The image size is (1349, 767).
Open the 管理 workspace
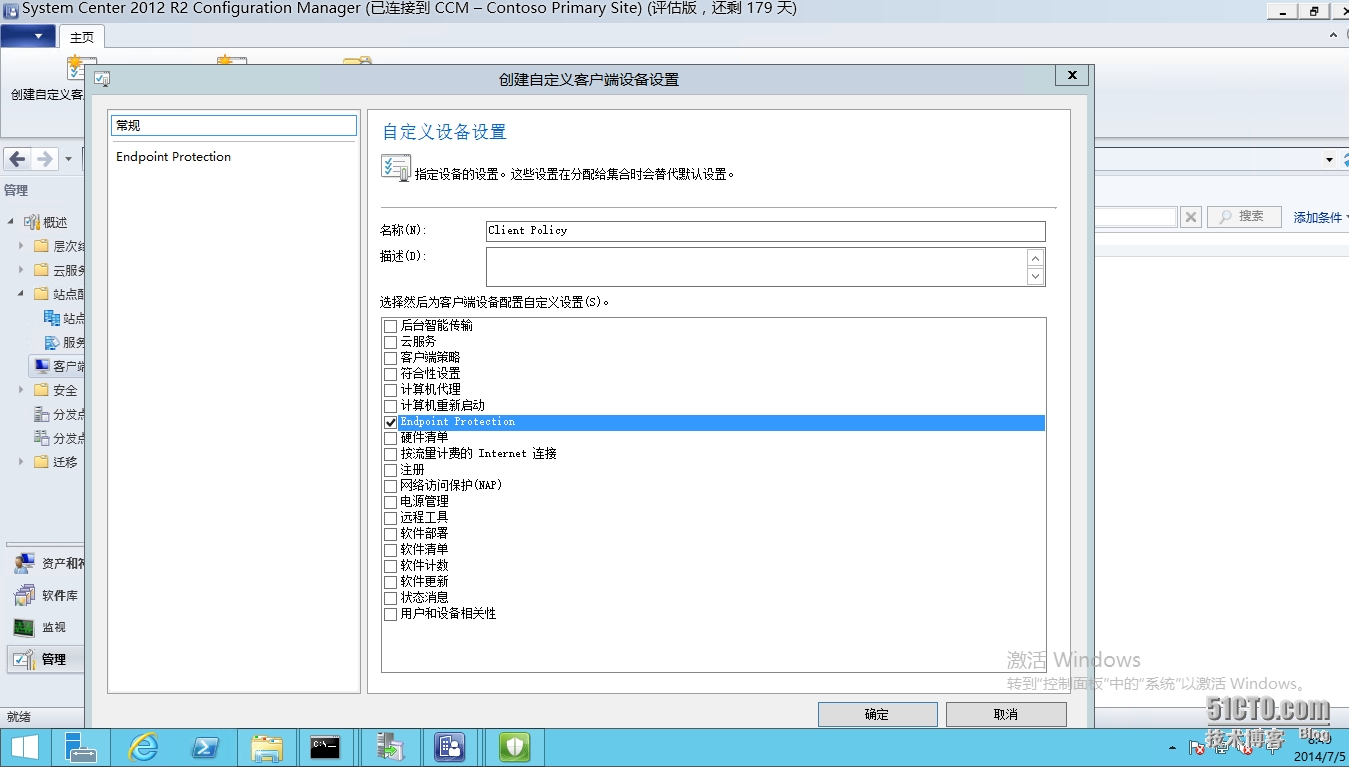point(47,659)
